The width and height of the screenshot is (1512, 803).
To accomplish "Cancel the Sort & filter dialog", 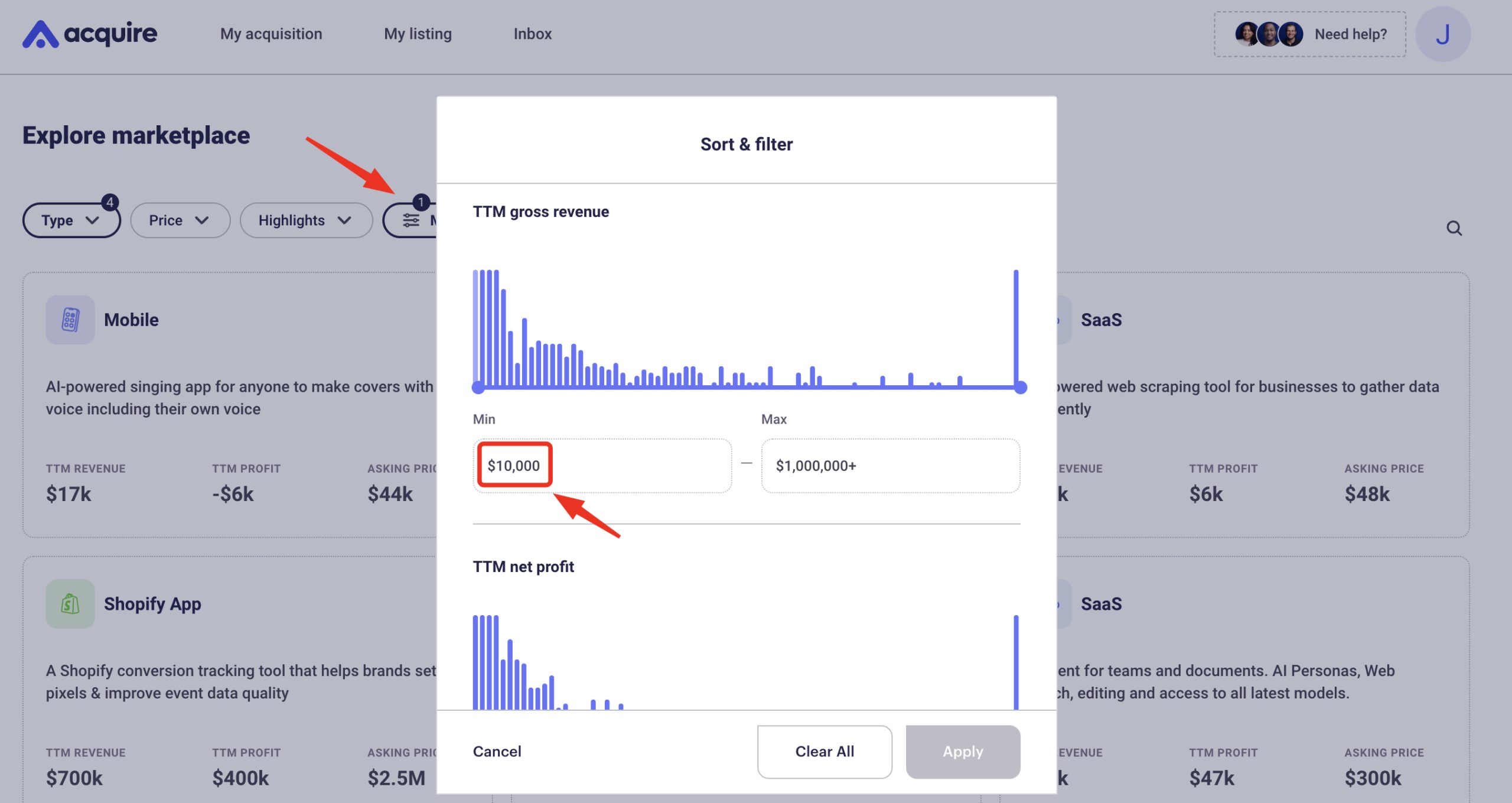I will (x=497, y=752).
